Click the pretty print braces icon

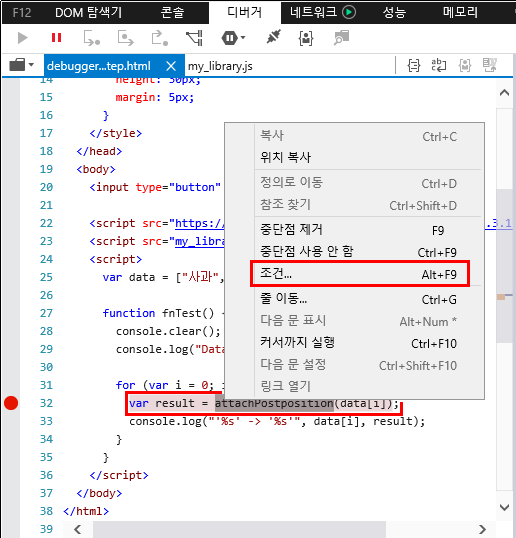414,65
